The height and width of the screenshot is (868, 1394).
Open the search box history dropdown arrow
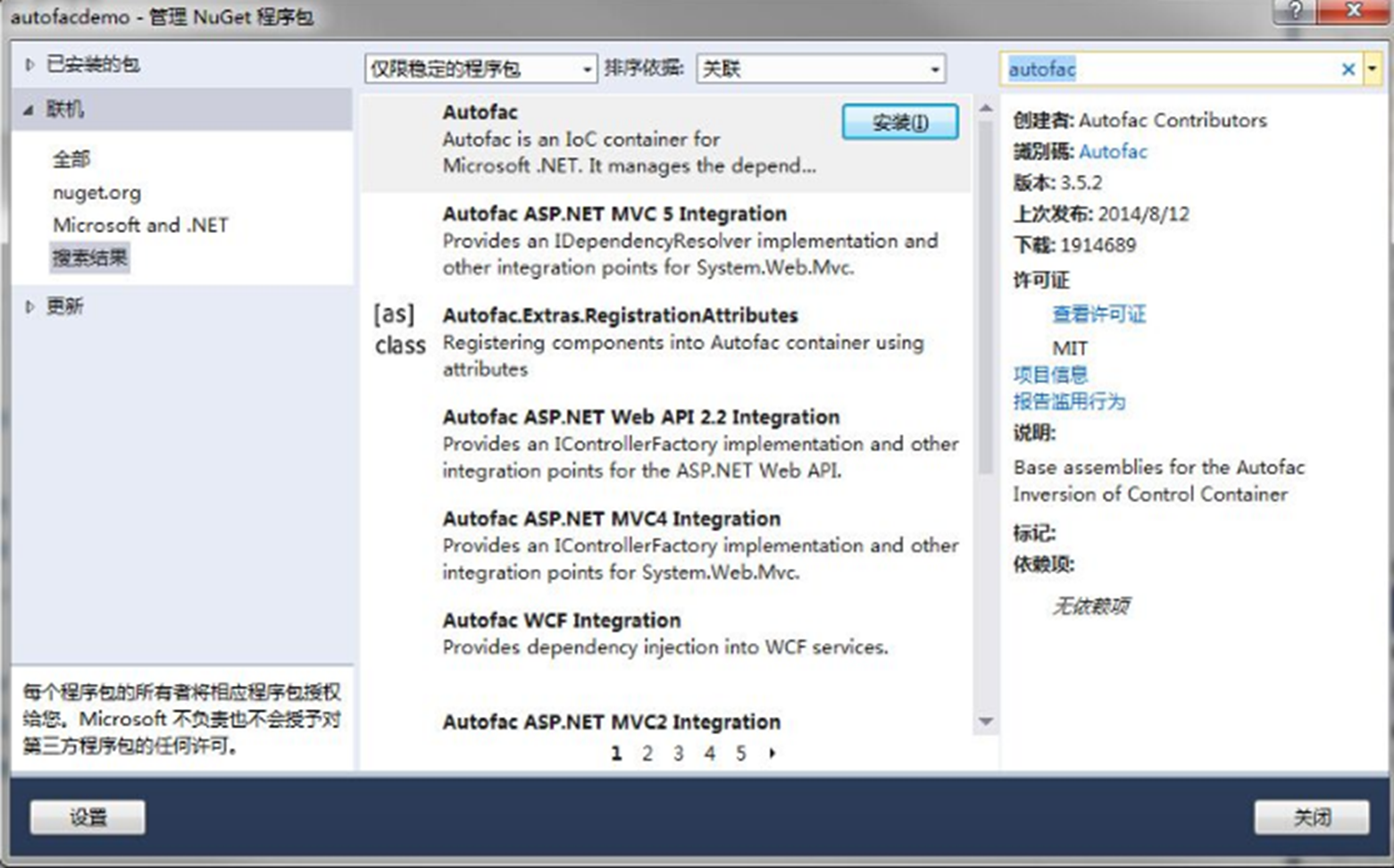coord(1372,69)
